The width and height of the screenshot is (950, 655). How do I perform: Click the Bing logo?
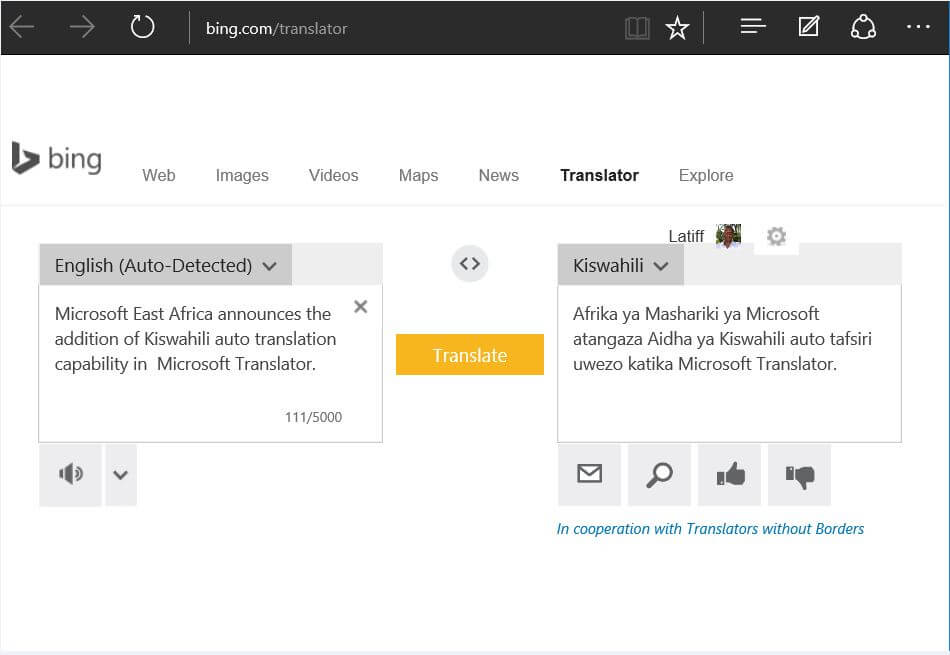(x=57, y=158)
